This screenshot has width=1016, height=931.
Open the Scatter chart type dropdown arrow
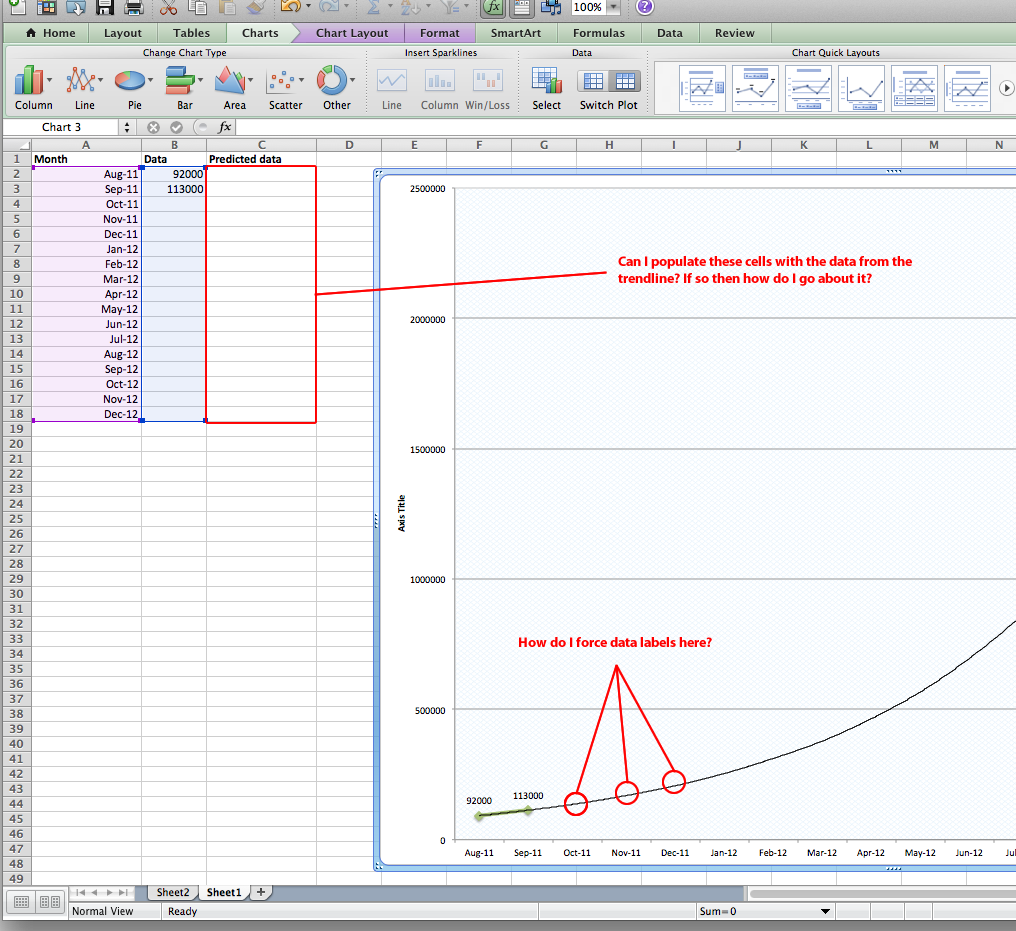pos(301,80)
